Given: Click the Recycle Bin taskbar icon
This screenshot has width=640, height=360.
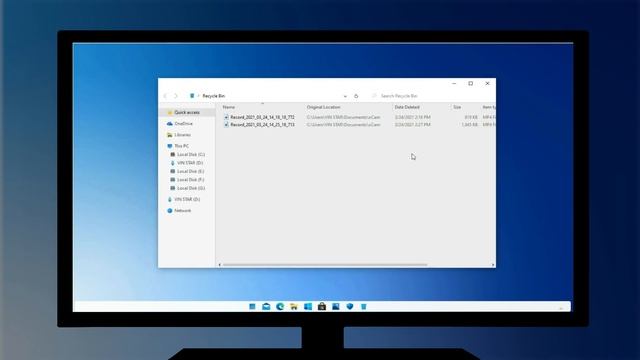Looking at the screenshot, I should pyautogui.click(x=364, y=307).
